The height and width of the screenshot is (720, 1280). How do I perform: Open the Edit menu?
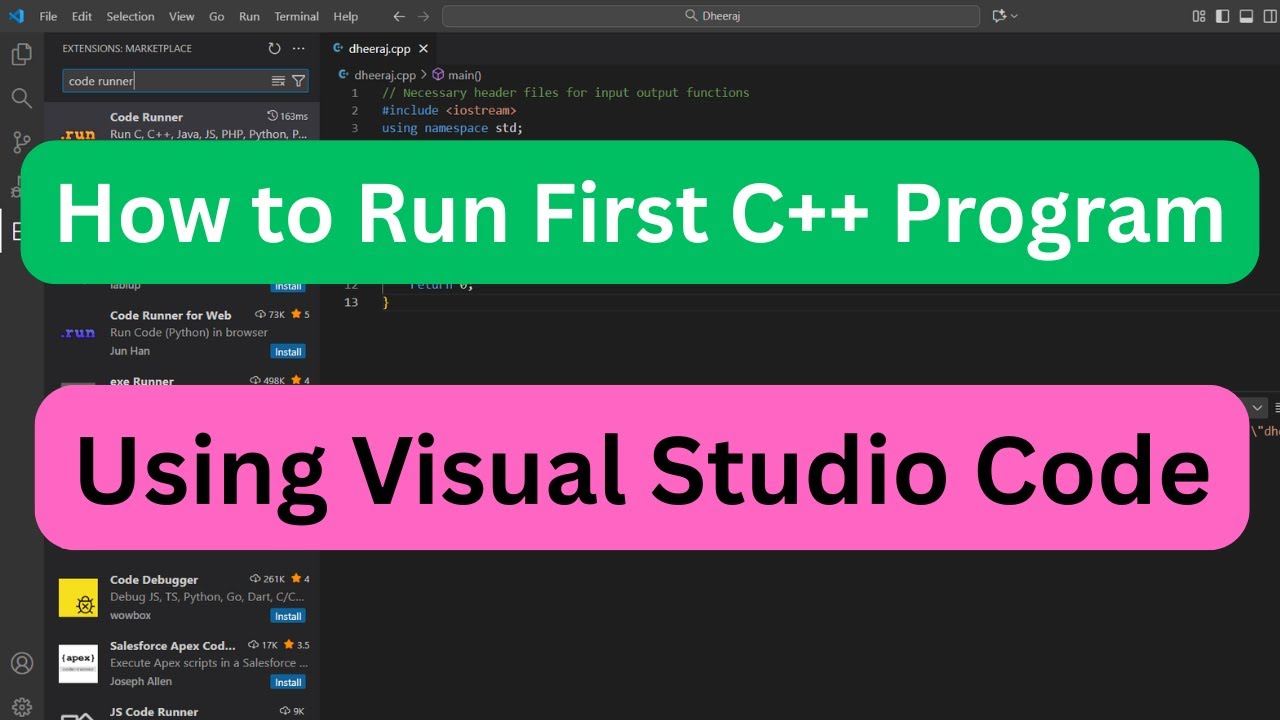coord(82,16)
